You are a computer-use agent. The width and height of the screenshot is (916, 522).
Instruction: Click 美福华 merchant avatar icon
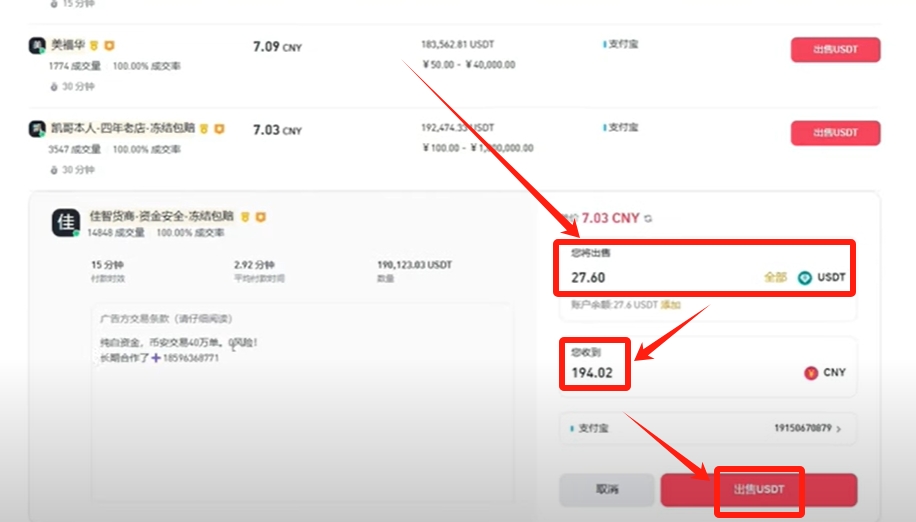(37, 45)
